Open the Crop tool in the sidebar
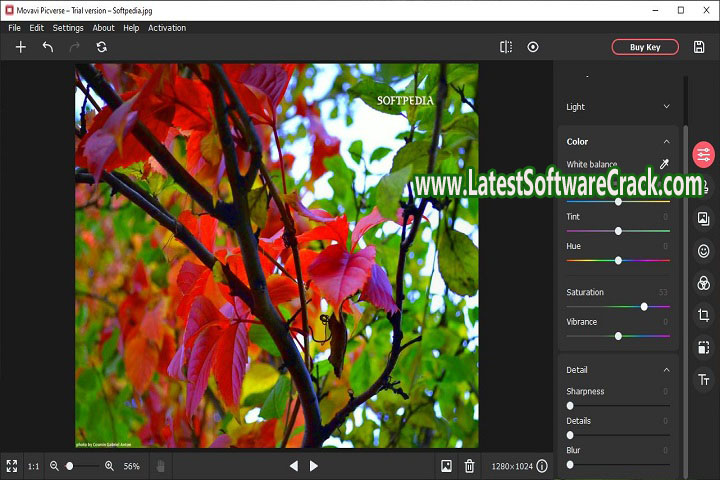This screenshot has width=720, height=480. [x=703, y=315]
